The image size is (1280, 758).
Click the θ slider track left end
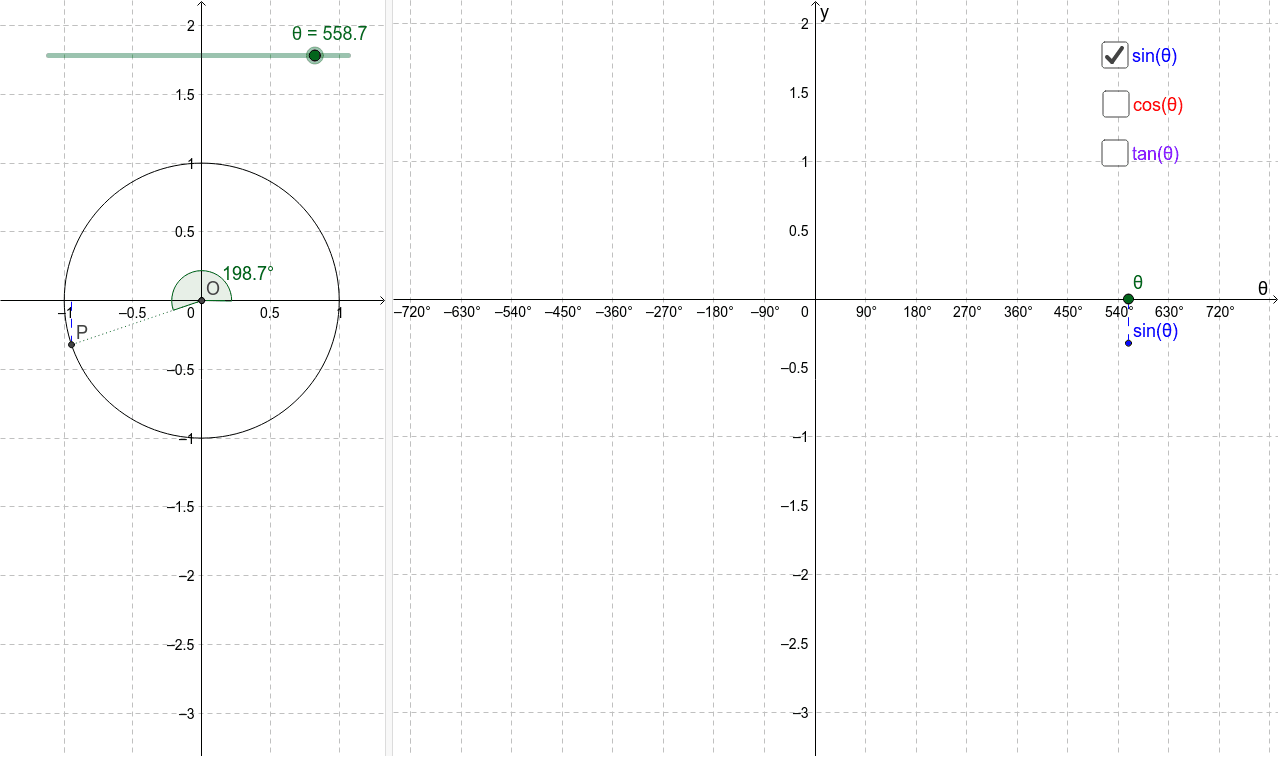[x=49, y=55]
